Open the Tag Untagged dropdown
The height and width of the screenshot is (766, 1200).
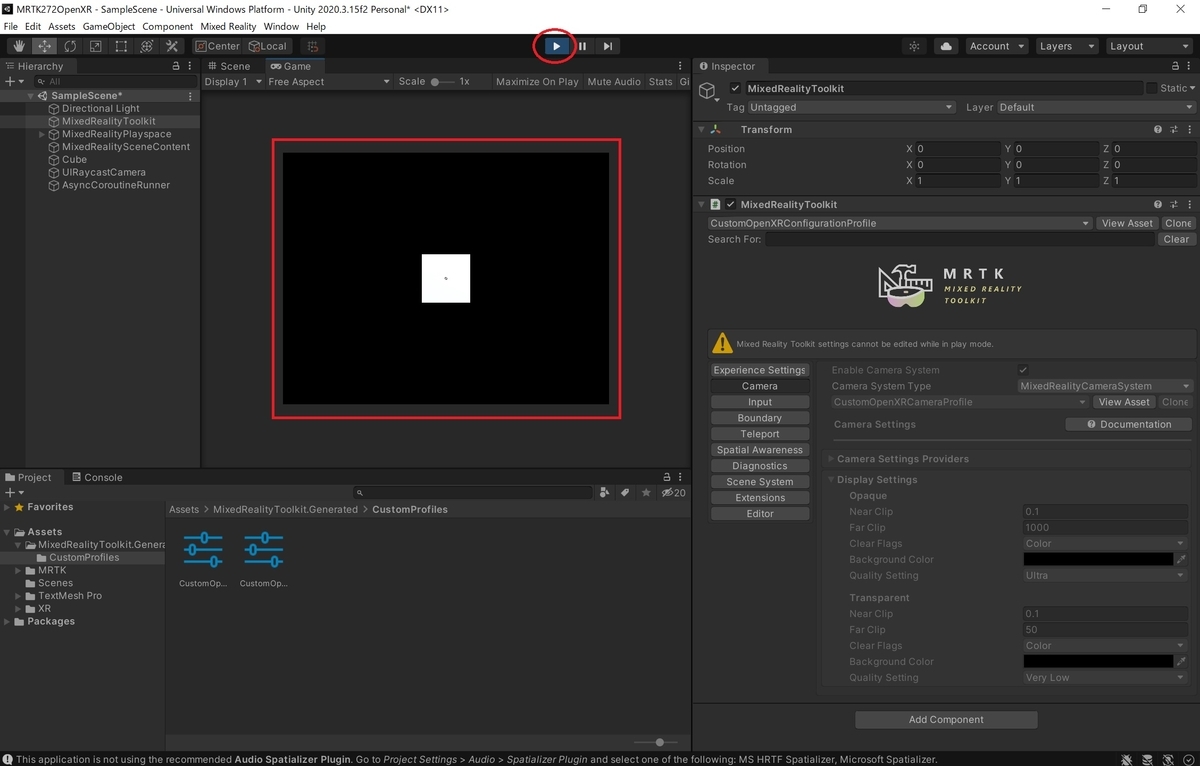pos(852,107)
